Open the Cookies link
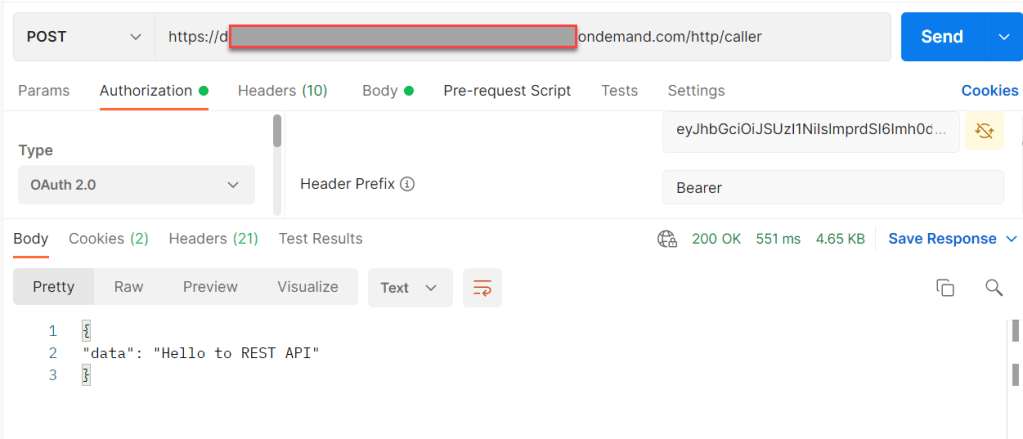 pyautogui.click(x=989, y=91)
